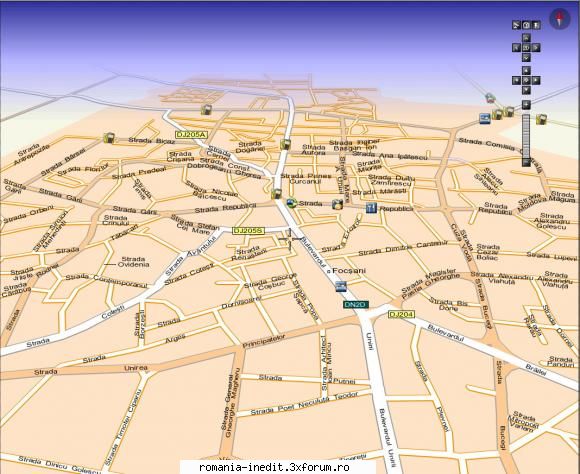Click the green globe POI icon
Screen dimensions: 580x474
pos(291,203)
